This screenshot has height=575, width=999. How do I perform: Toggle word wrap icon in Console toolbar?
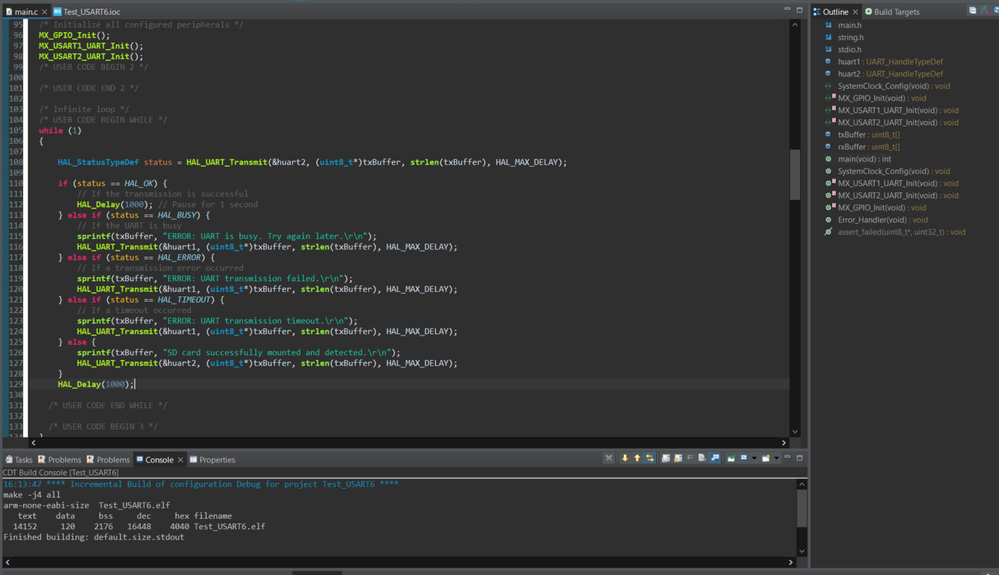pos(690,457)
